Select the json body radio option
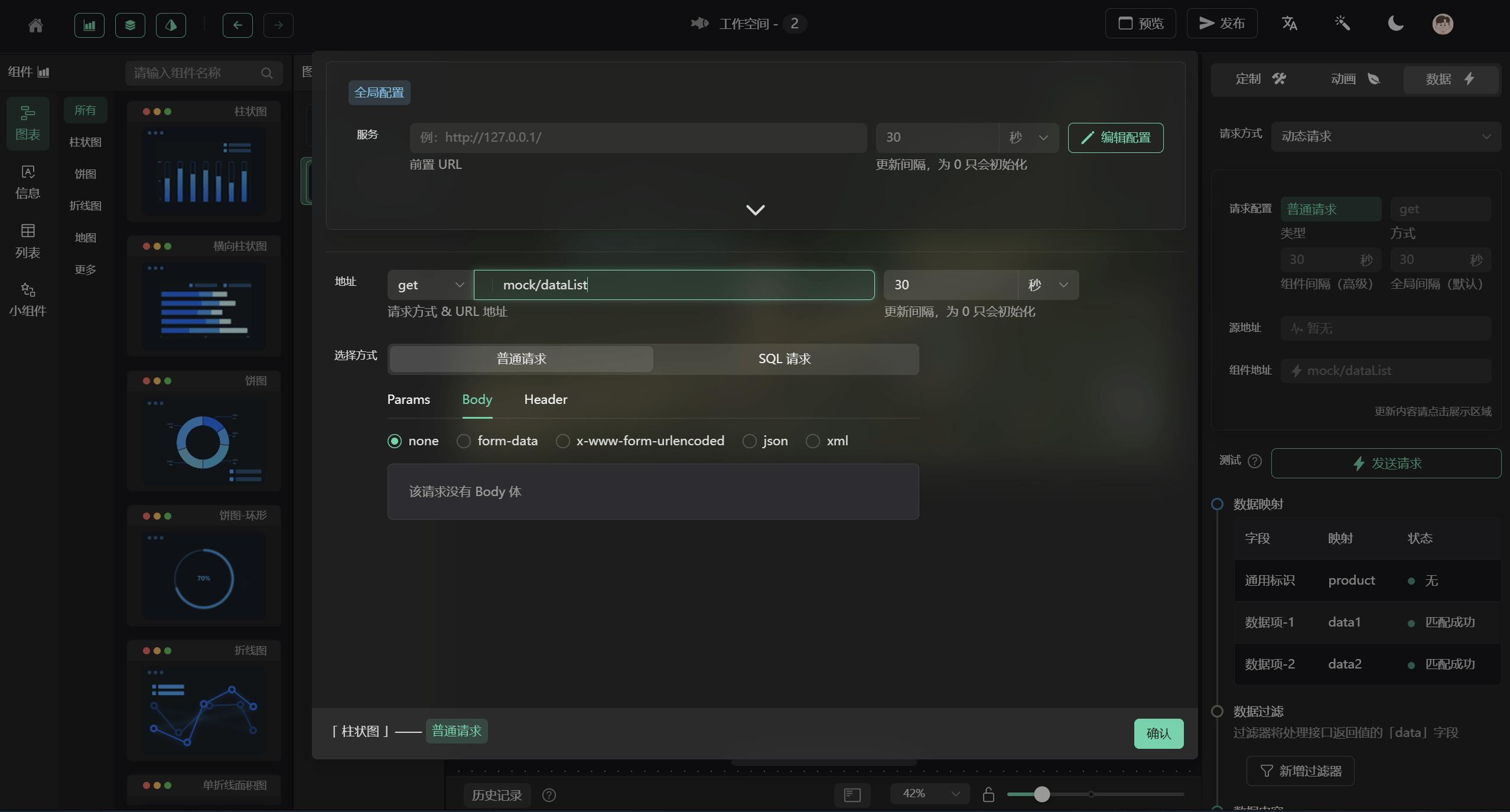This screenshot has height=812, width=1510. point(749,441)
